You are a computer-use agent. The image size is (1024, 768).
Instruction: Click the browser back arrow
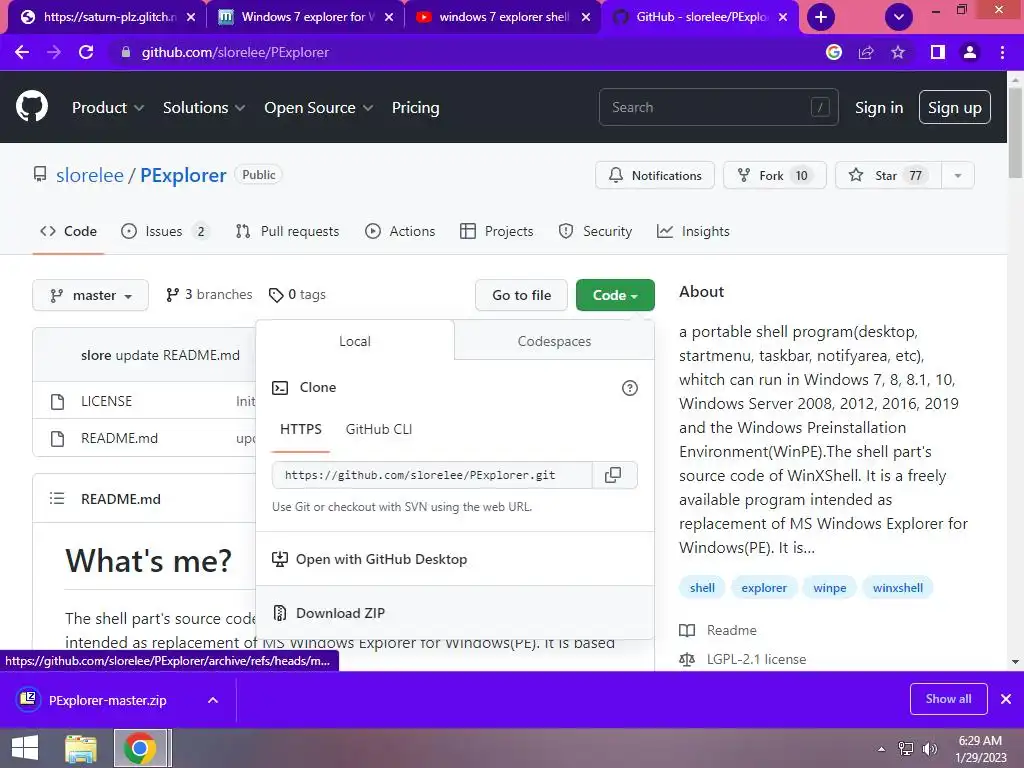tap(22, 52)
